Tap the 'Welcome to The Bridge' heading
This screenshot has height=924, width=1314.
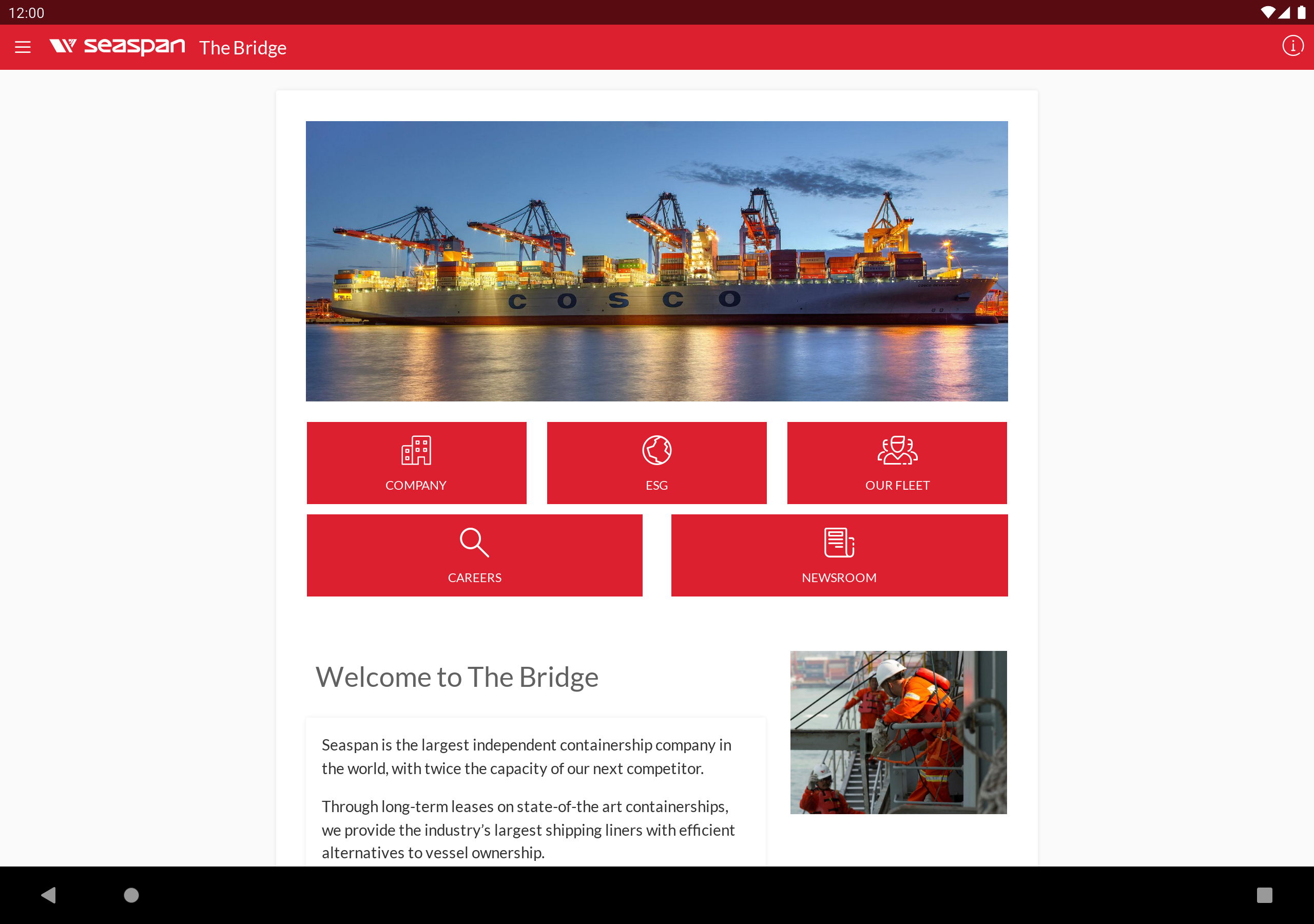pos(457,677)
